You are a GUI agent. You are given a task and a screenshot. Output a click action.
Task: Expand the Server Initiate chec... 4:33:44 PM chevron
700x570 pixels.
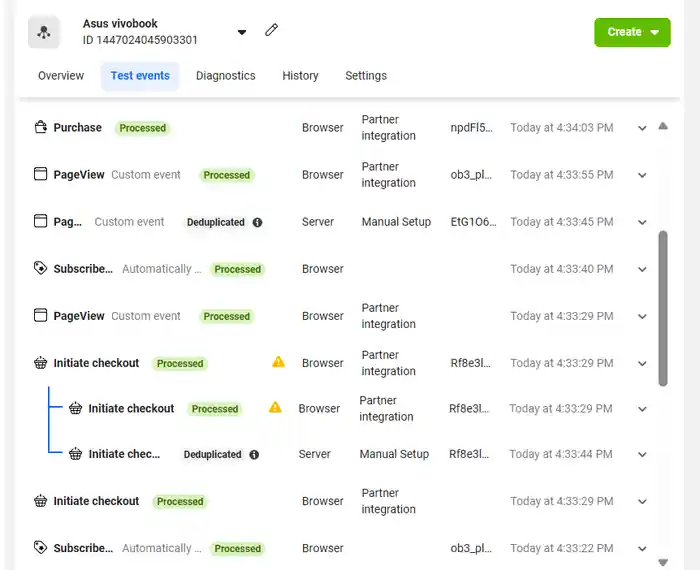click(642, 454)
